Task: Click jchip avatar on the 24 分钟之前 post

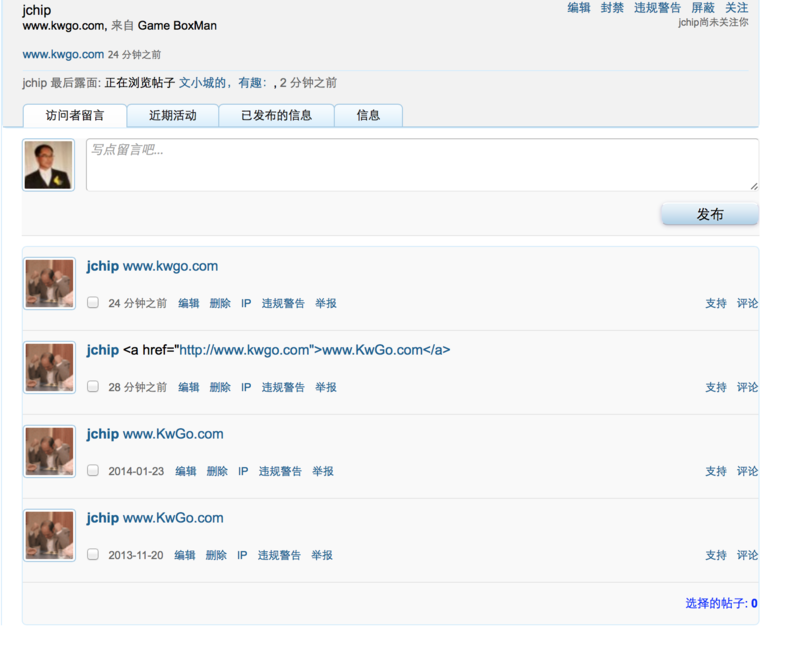Action: (x=49, y=284)
